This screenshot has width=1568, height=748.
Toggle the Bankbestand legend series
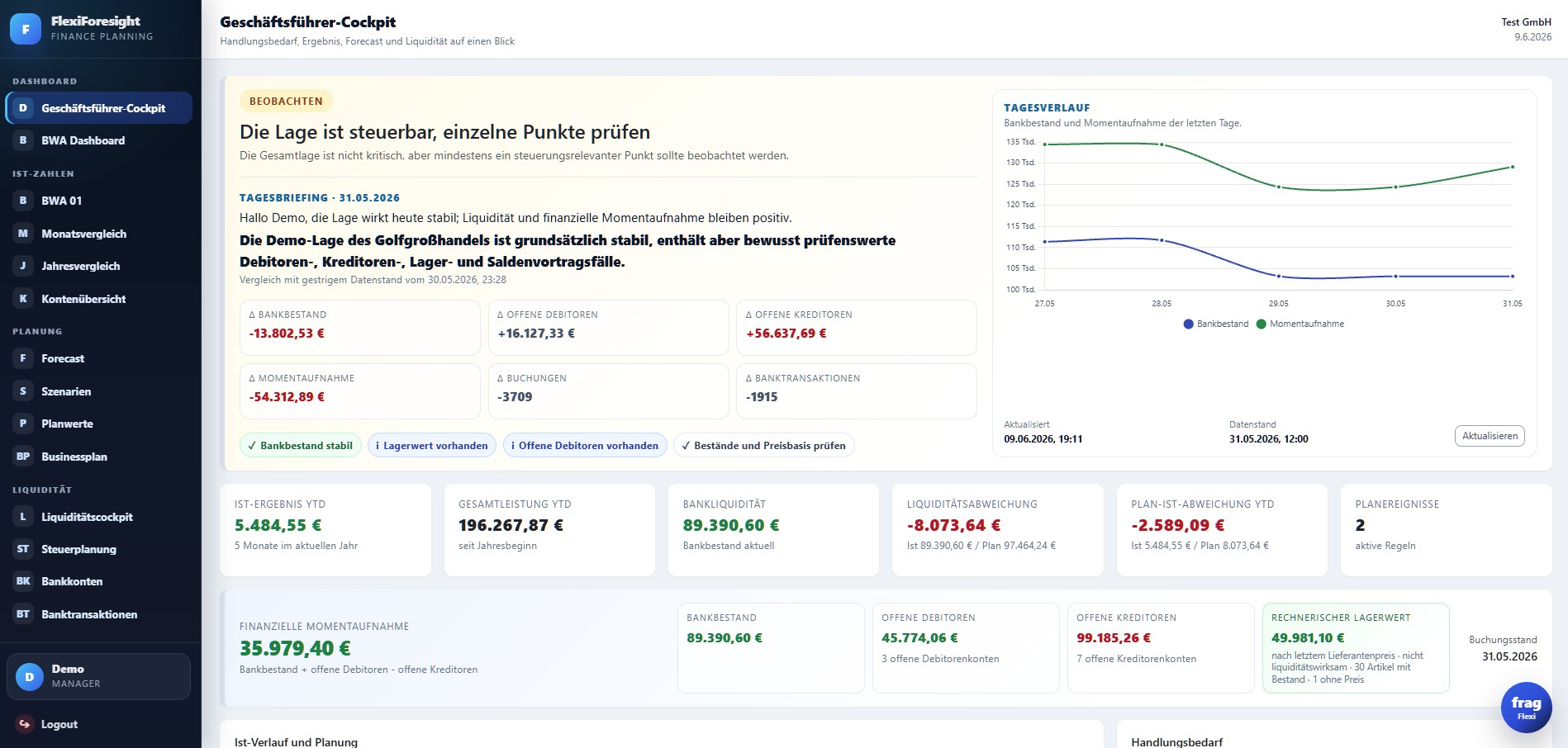[x=1216, y=324]
